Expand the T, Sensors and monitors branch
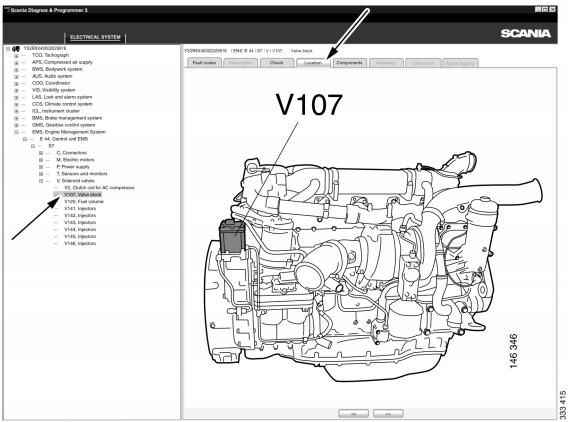This screenshot has height=422, width=568. 41,174
